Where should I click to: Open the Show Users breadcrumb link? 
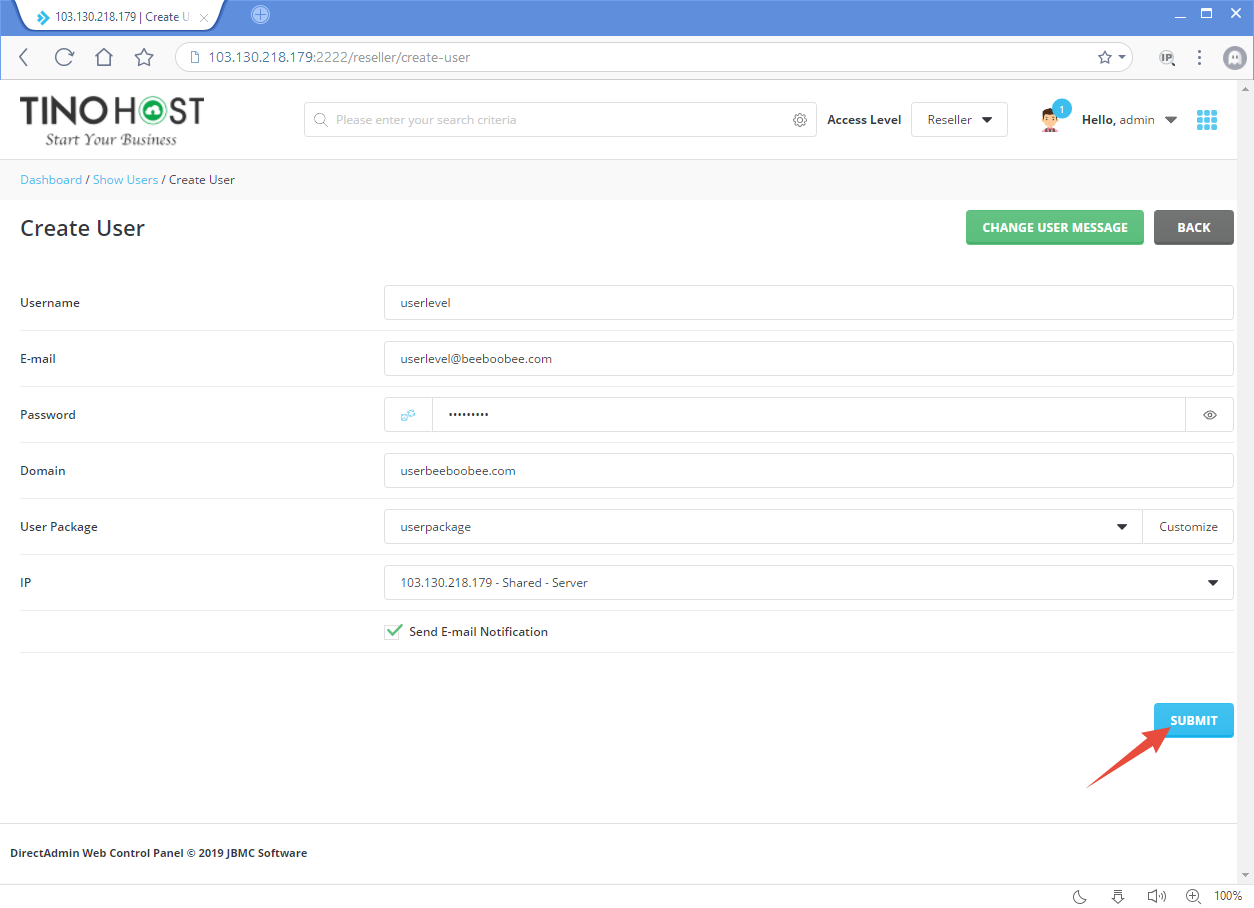tap(125, 179)
